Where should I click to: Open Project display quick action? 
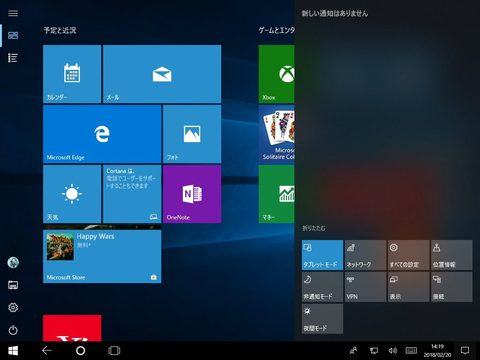(408, 287)
